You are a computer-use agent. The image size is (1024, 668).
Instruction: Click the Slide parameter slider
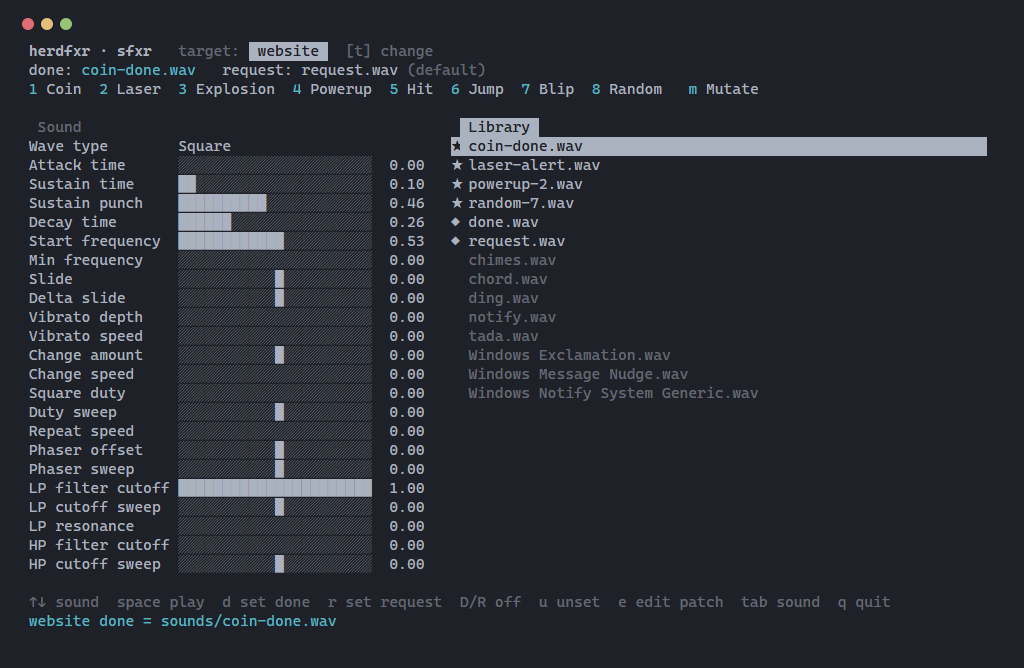click(x=275, y=279)
